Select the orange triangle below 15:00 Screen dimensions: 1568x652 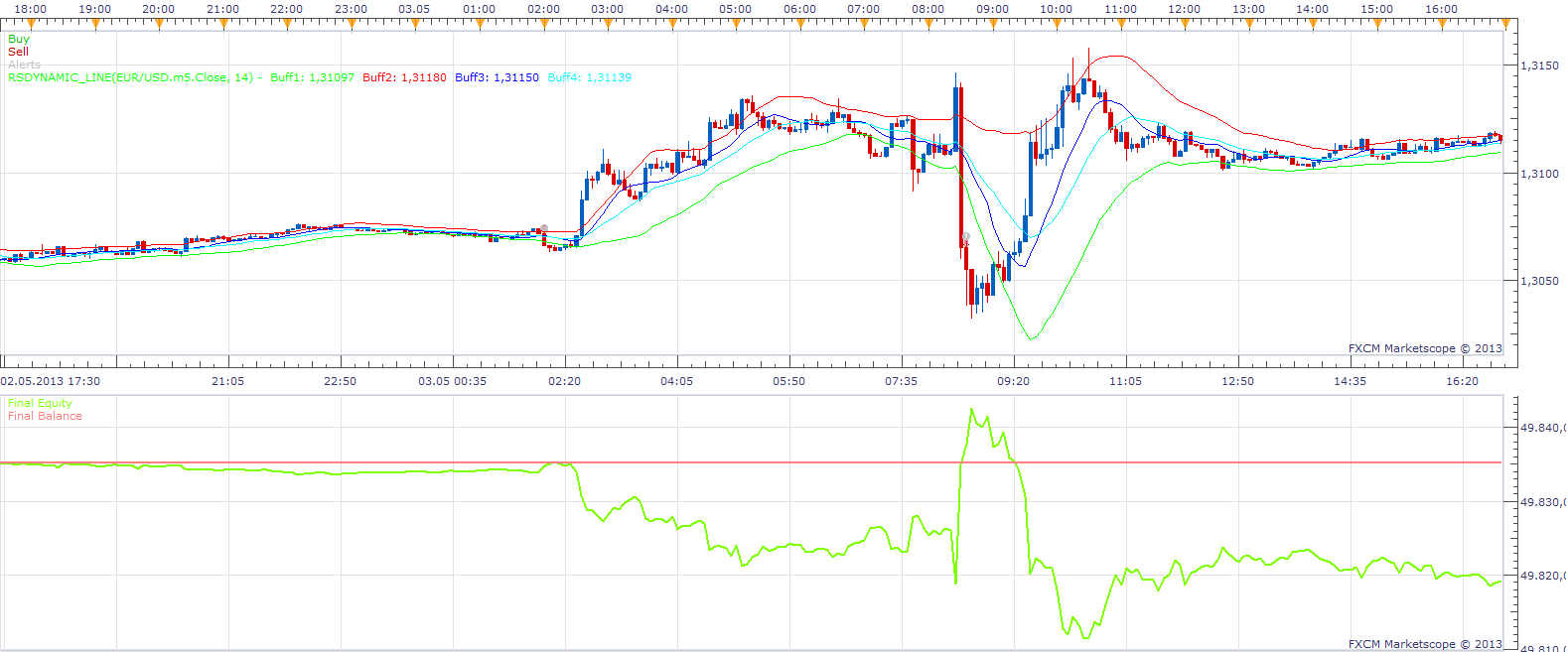1377,24
